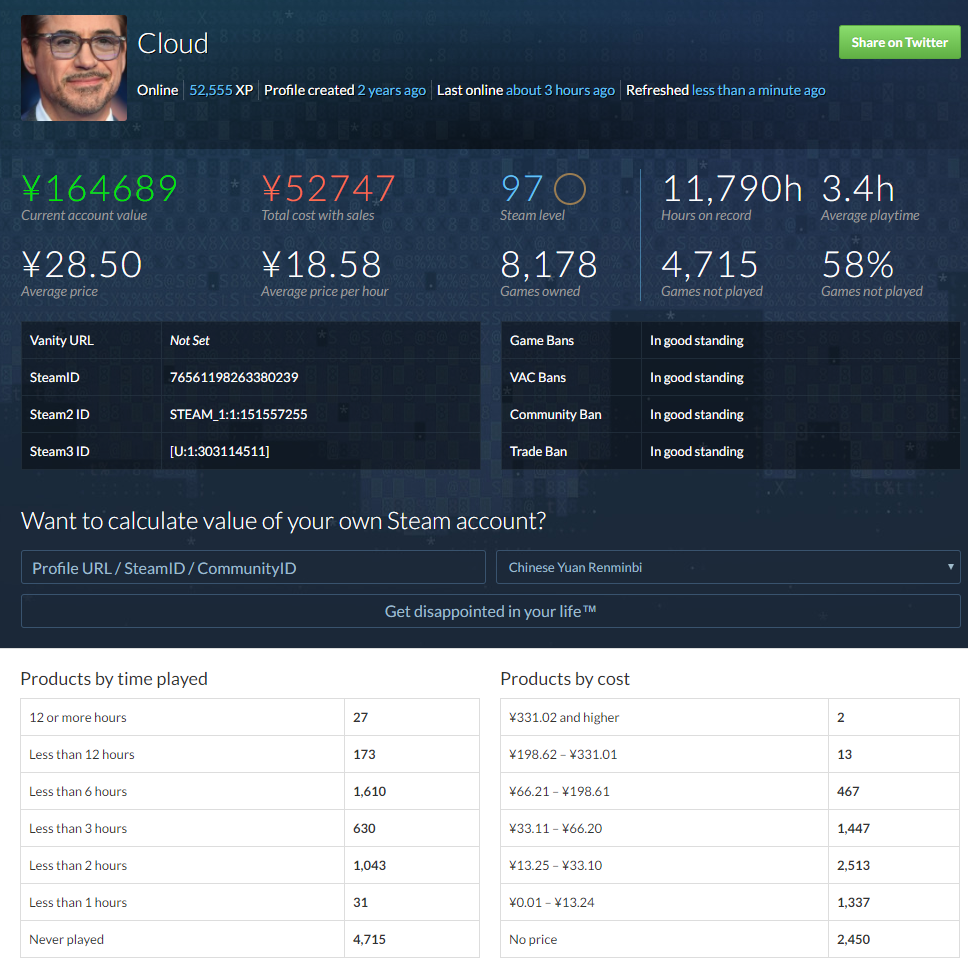Click the ¥13.25 – ¥33.10 row
Viewport: 968px width, 967px height.
tap(730, 865)
